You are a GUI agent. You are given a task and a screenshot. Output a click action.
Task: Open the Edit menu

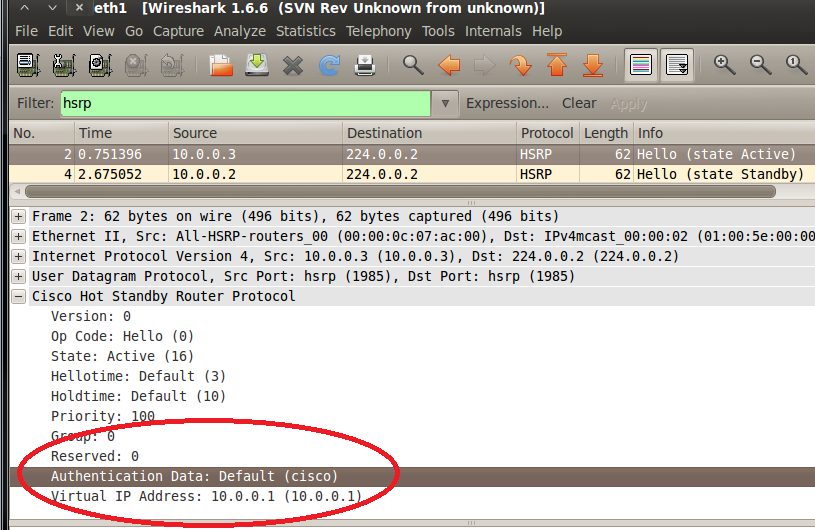pyautogui.click(x=60, y=31)
